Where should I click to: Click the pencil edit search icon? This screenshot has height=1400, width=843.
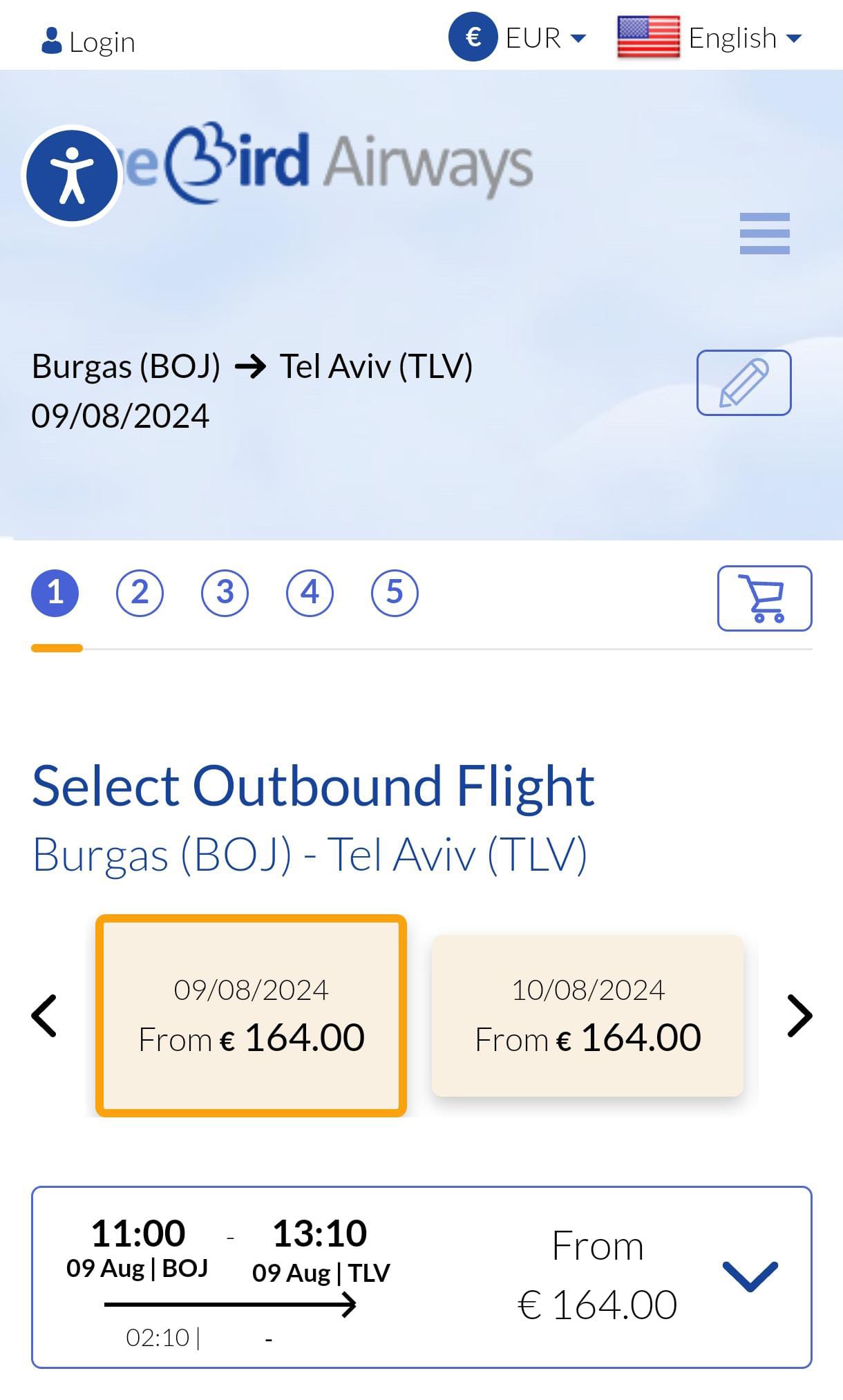[743, 383]
